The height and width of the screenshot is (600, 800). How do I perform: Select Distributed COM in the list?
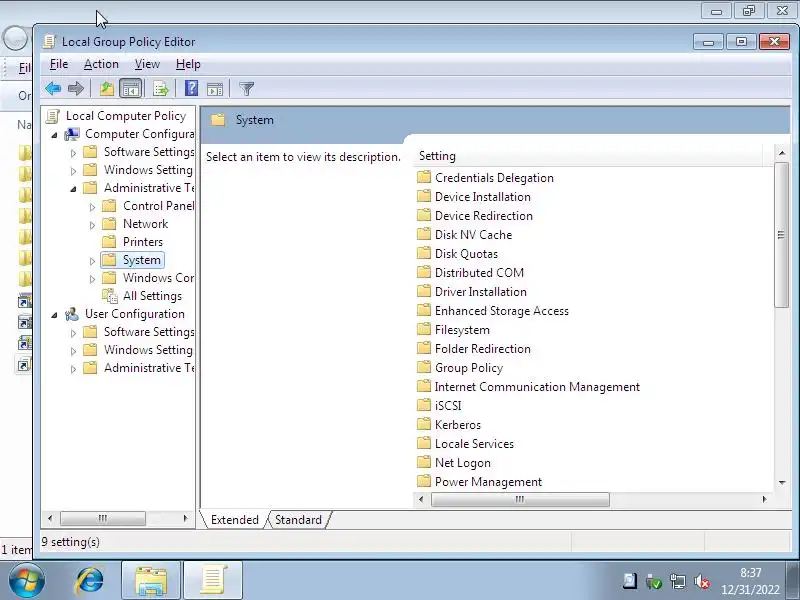479,273
